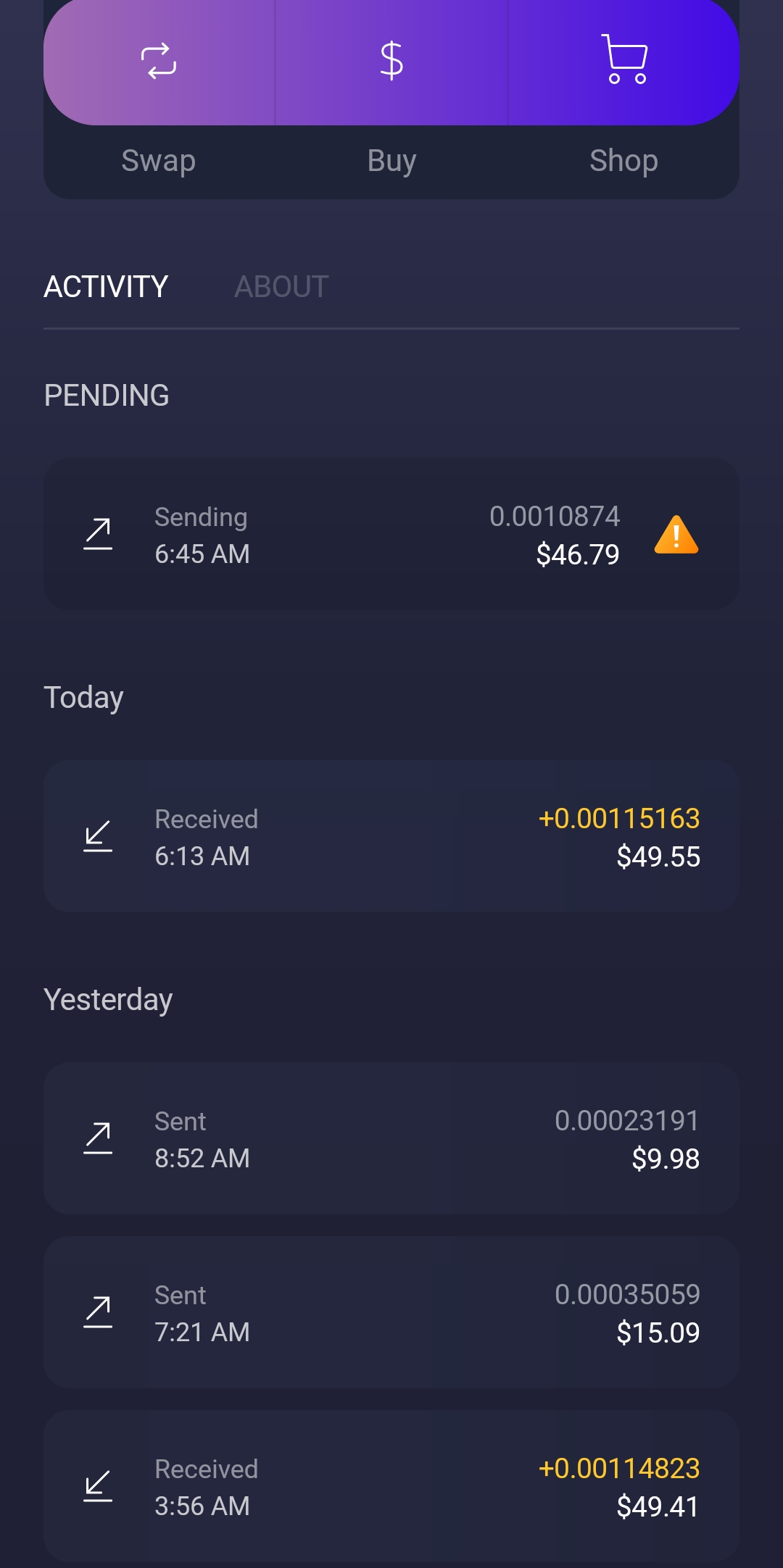Select the +0.00114823 received transaction
Image resolution: width=783 pixels, height=1568 pixels.
(x=391, y=1487)
